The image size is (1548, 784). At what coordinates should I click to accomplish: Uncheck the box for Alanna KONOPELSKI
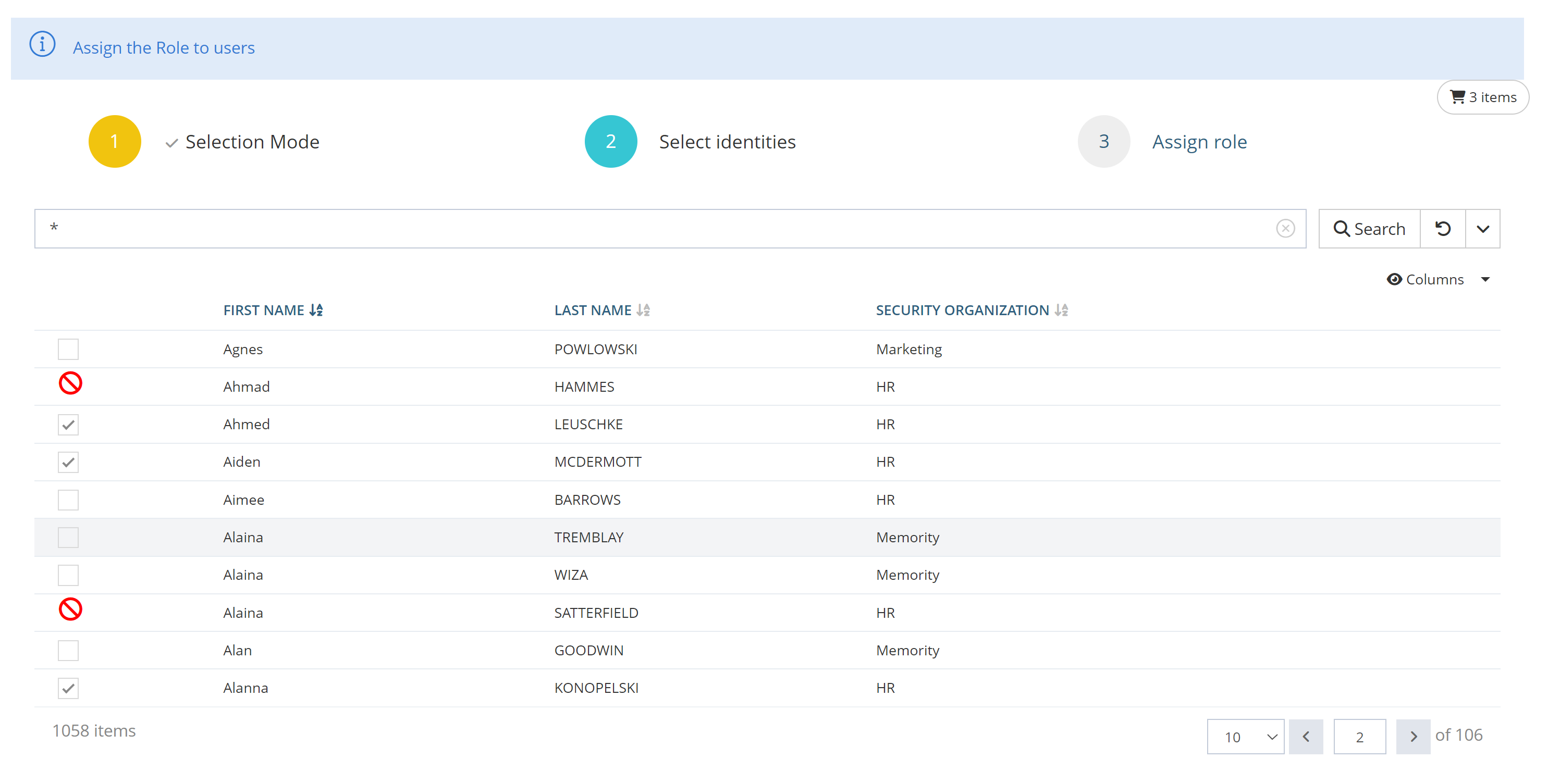coord(68,688)
